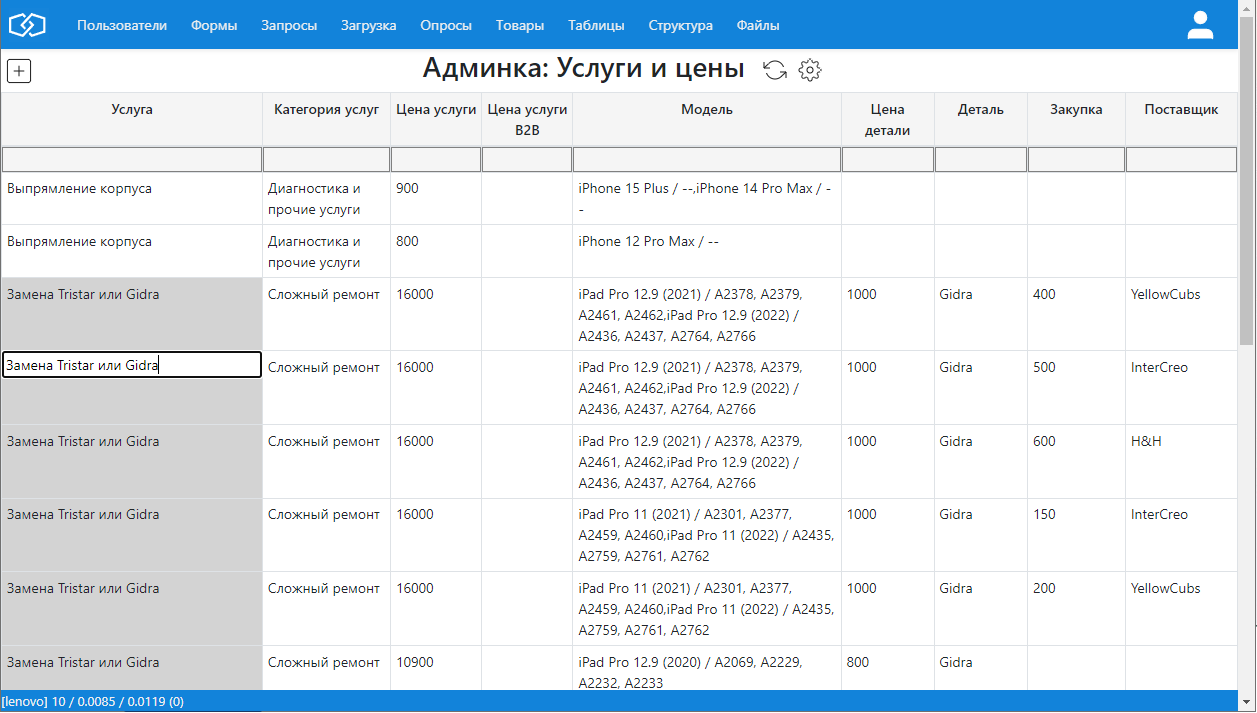Click supplier cell H&H
This screenshot has width=1257, height=713.
1182,461
